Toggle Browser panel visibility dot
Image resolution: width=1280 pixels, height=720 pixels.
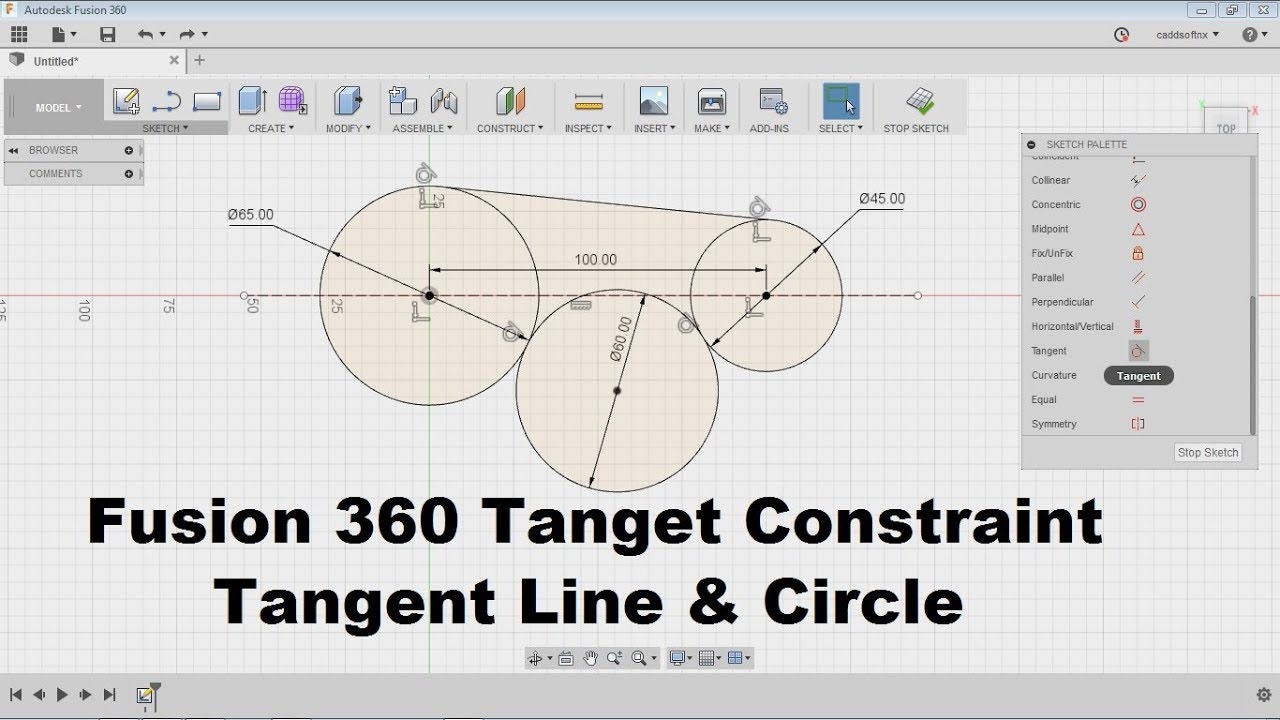click(x=129, y=150)
